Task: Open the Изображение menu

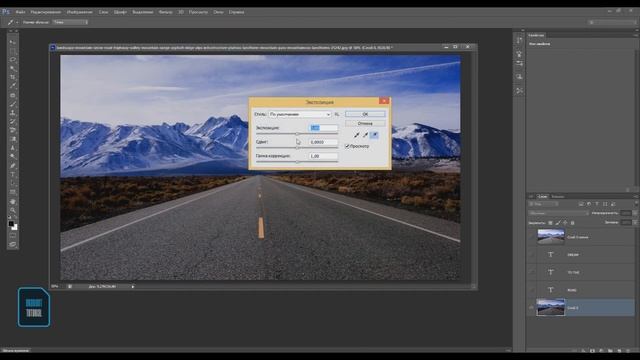Action: (80, 12)
